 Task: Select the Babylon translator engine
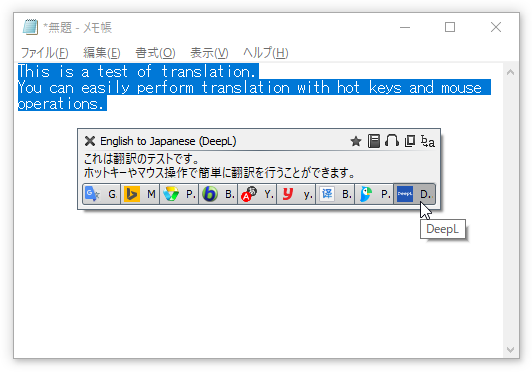pos(218,194)
